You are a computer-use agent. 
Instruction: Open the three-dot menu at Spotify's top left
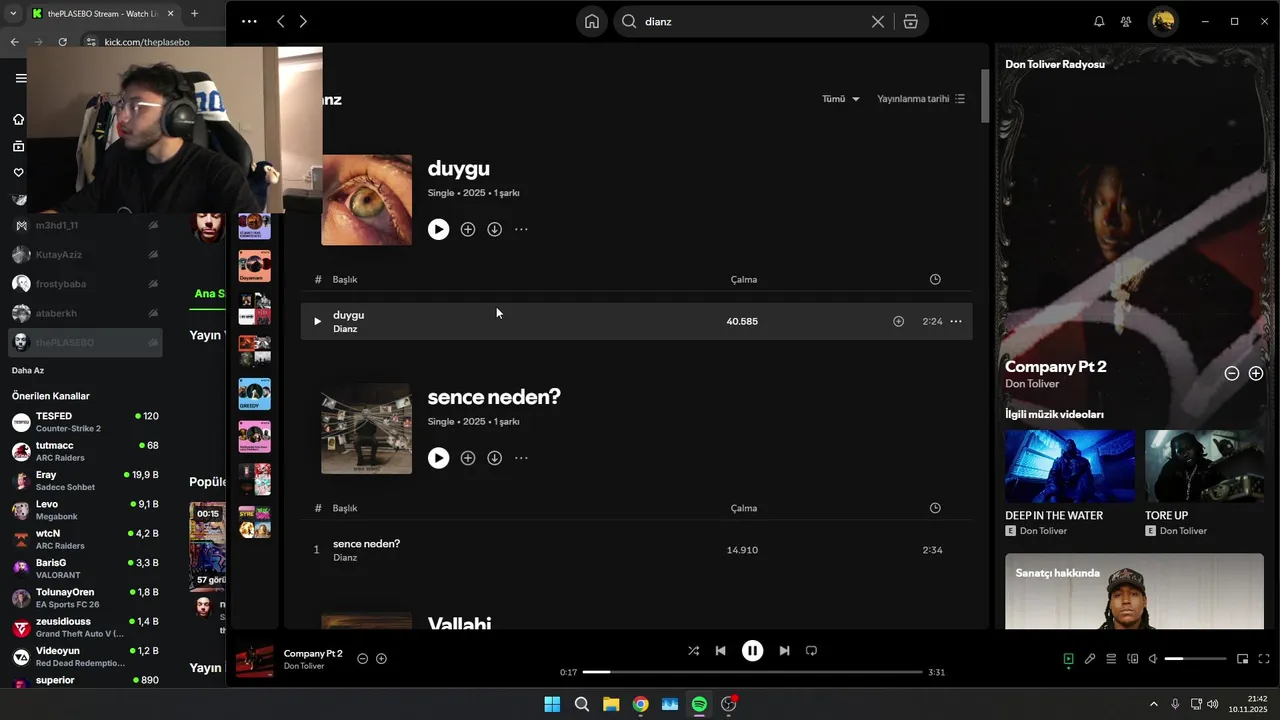pyautogui.click(x=249, y=21)
